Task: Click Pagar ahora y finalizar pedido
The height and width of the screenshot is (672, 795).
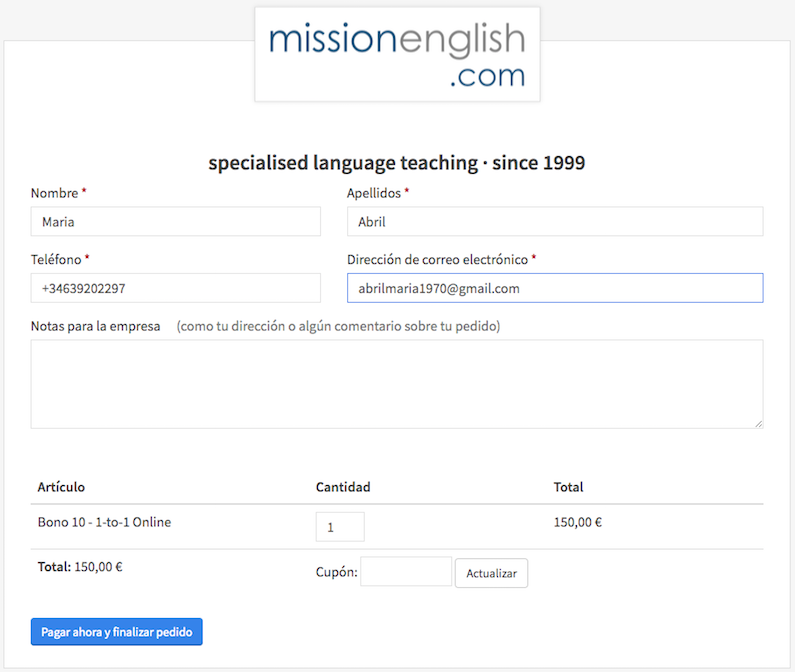Action: click(x=117, y=632)
